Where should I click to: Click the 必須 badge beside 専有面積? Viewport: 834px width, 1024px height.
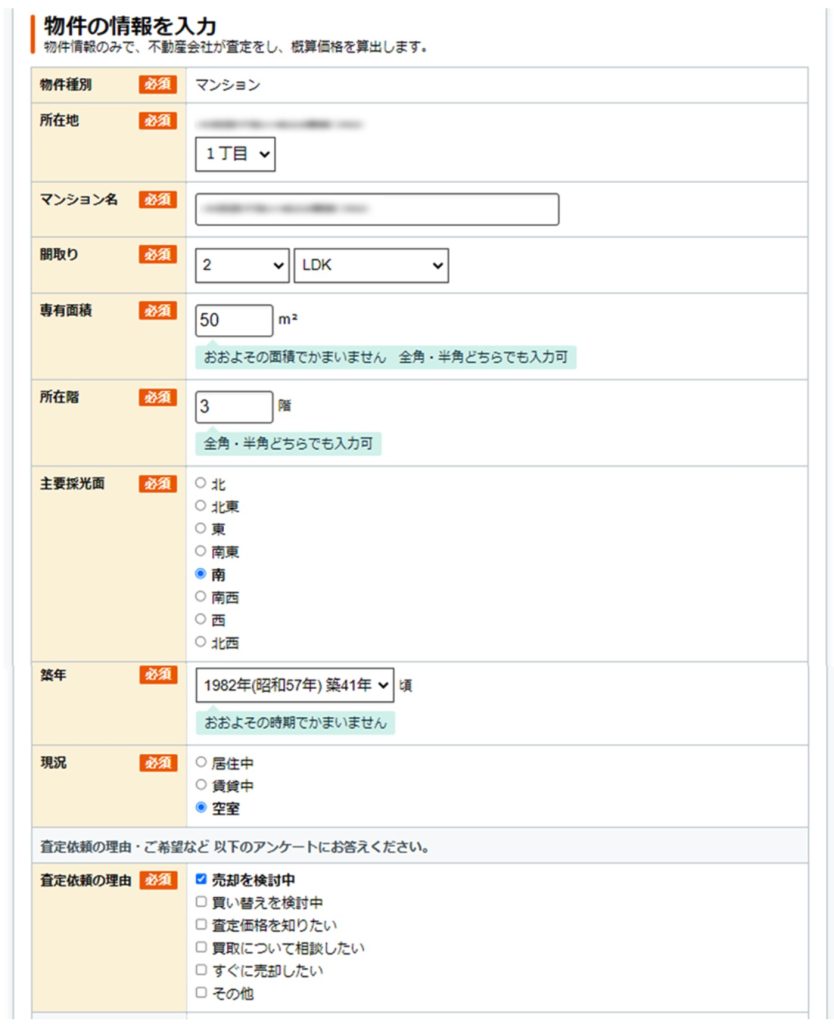[x=157, y=311]
